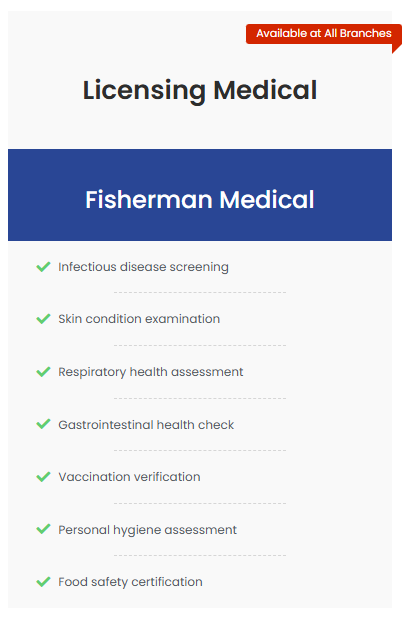The height and width of the screenshot is (629, 408).
Task: Click the folded corner of the red ribbon
Action: pos(396,49)
